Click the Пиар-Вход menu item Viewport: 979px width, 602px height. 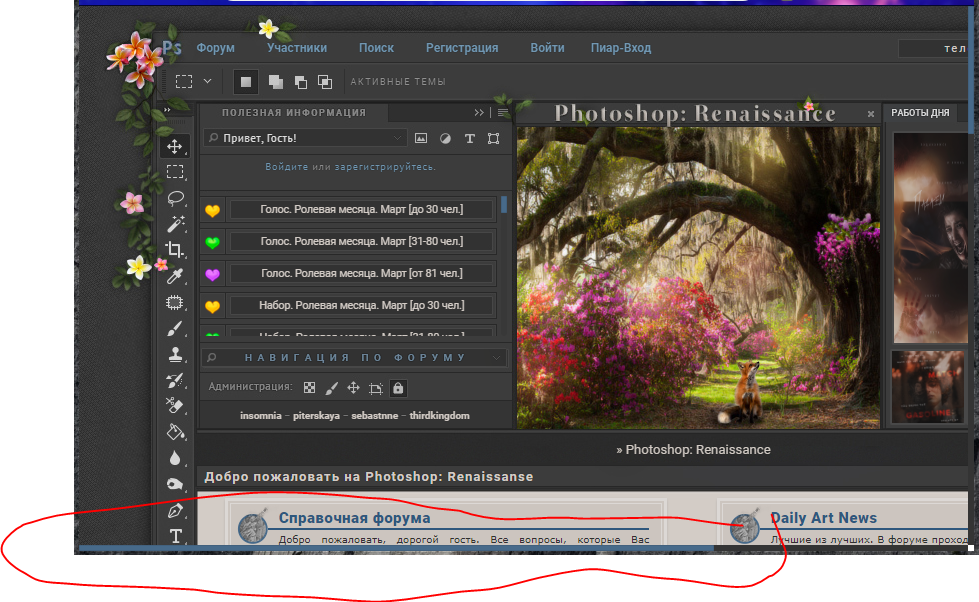(x=621, y=47)
